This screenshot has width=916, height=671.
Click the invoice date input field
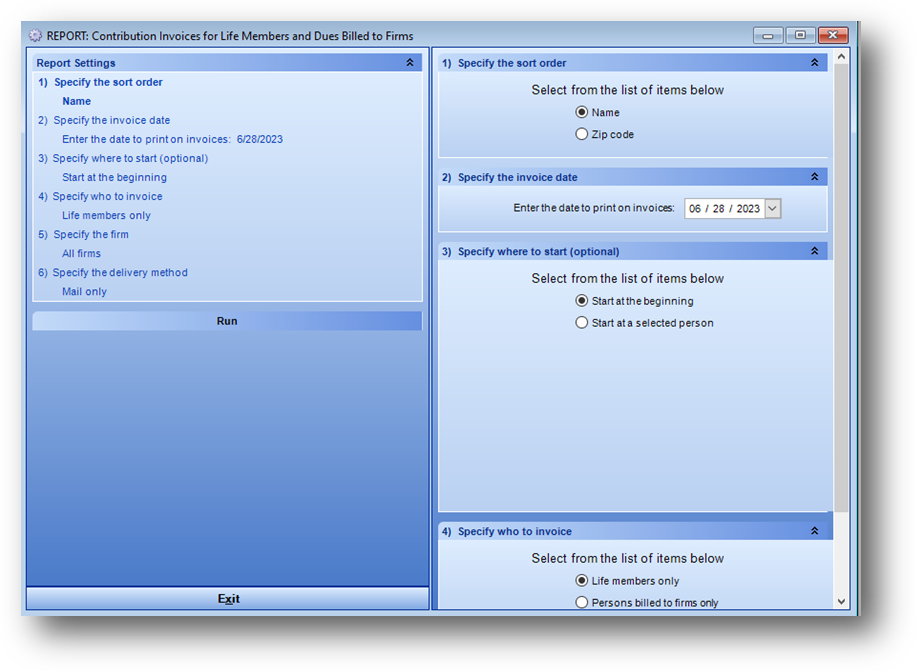pos(723,209)
